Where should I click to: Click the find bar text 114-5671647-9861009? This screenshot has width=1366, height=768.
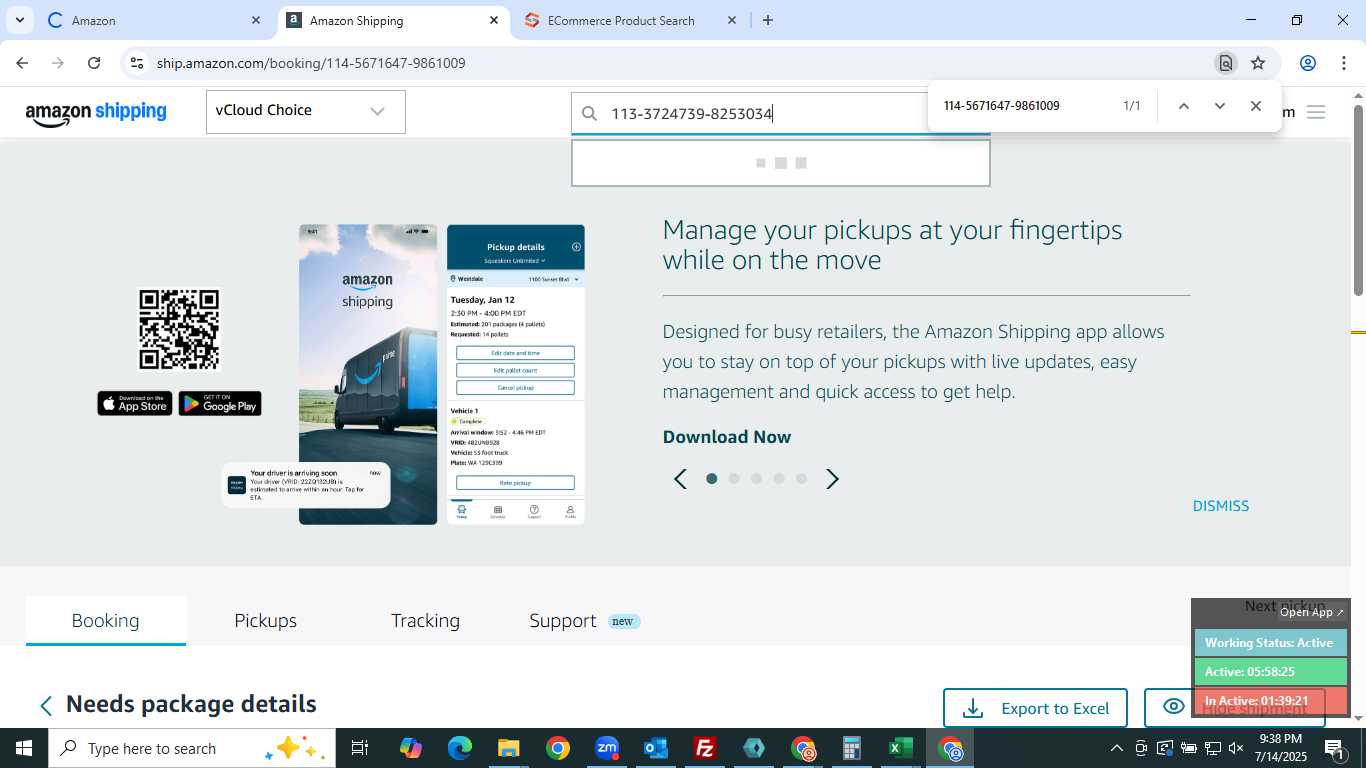click(1002, 106)
